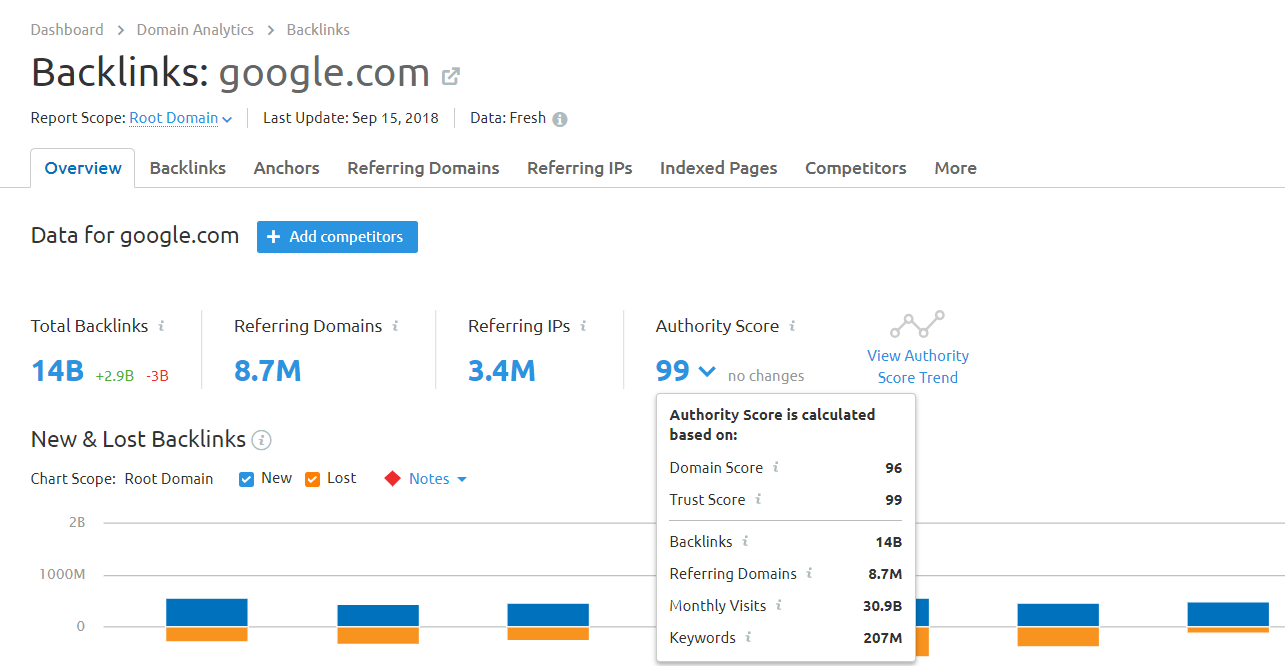Screen dimensions: 1285x666
Task: Click Domain Analytics in the breadcrumb
Action: (195, 30)
